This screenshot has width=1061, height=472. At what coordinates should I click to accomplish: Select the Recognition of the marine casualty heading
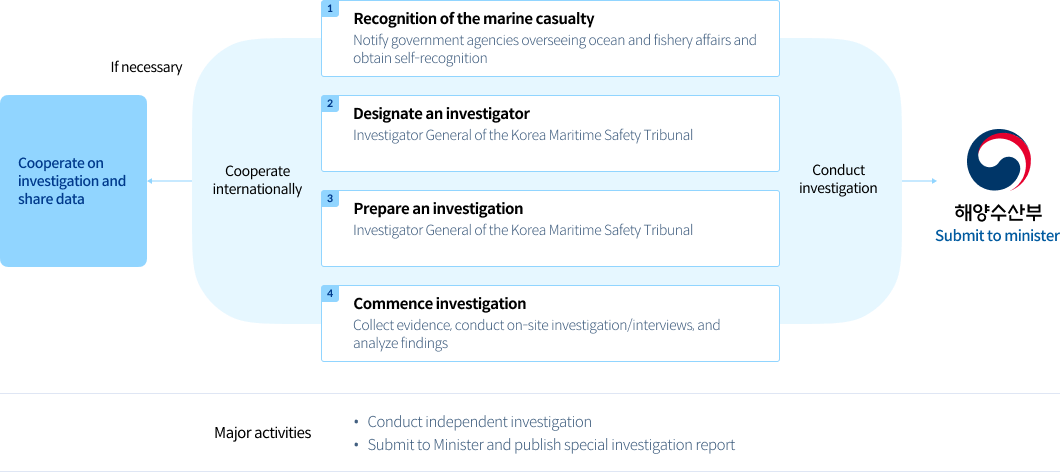pyautogui.click(x=473, y=18)
